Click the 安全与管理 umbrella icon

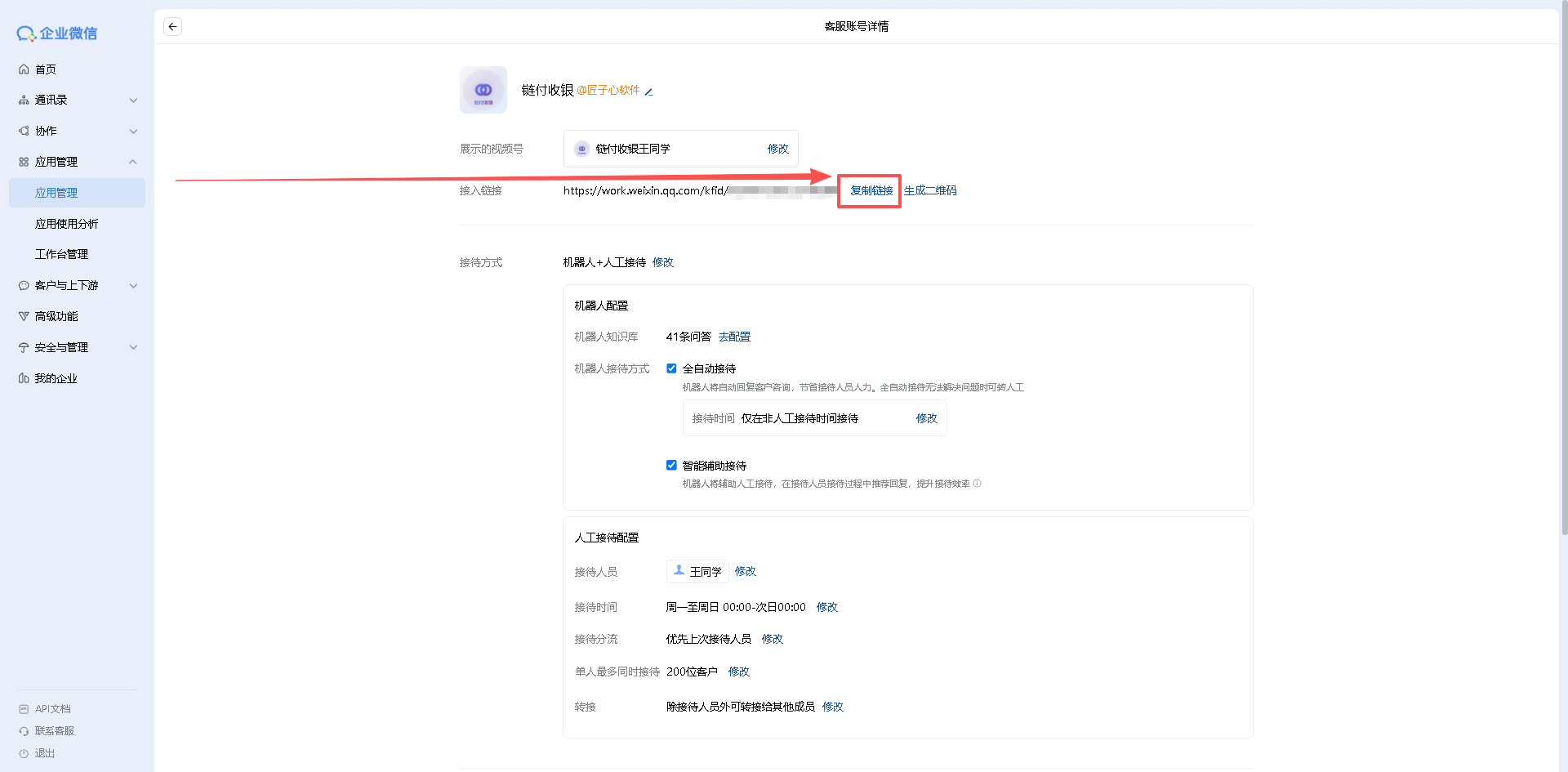pyautogui.click(x=24, y=347)
